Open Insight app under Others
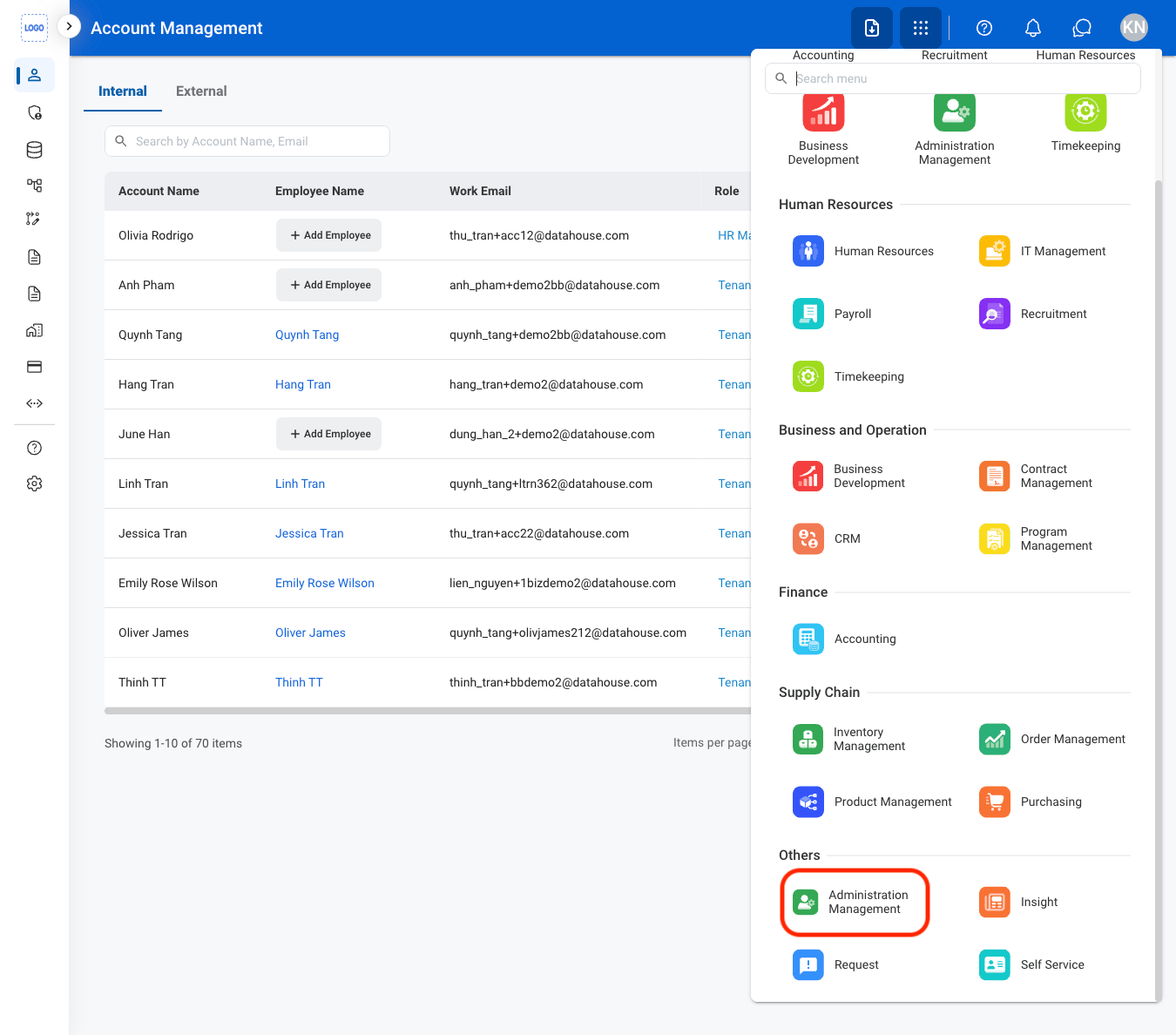The height and width of the screenshot is (1035, 1176). [x=1018, y=902]
